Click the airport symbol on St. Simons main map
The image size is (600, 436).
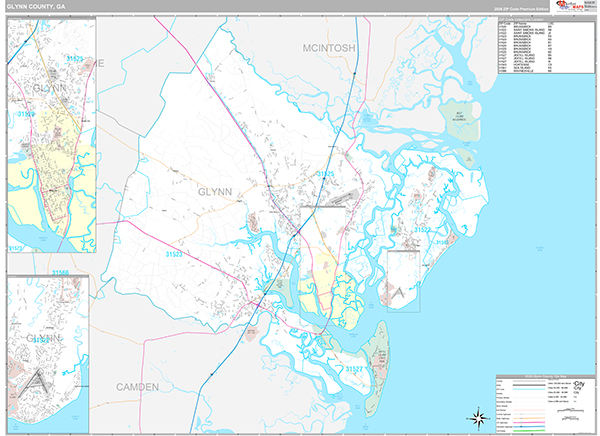coord(398,293)
